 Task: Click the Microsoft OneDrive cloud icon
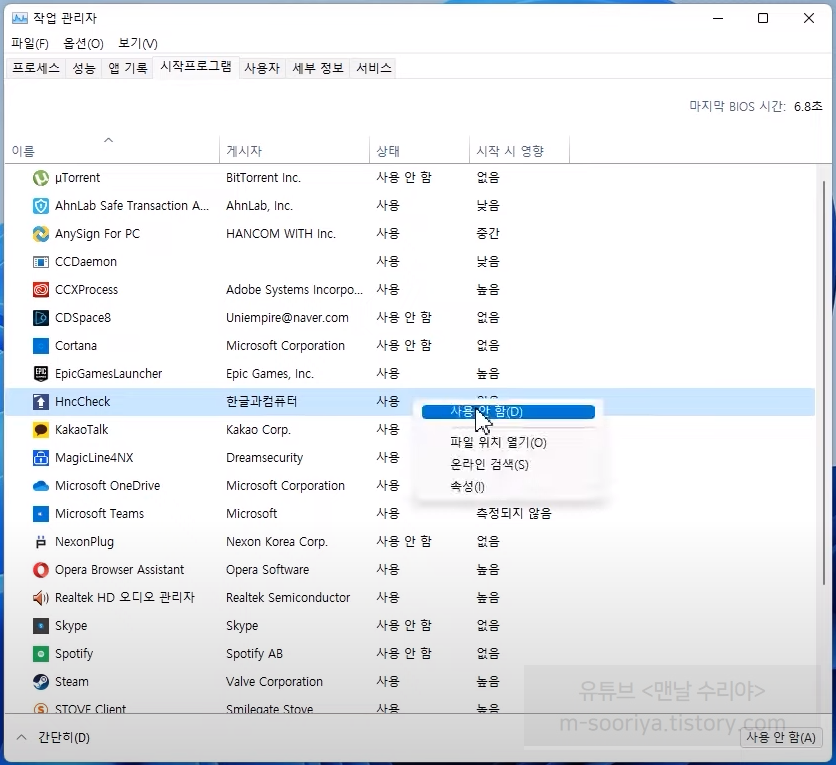pos(41,486)
